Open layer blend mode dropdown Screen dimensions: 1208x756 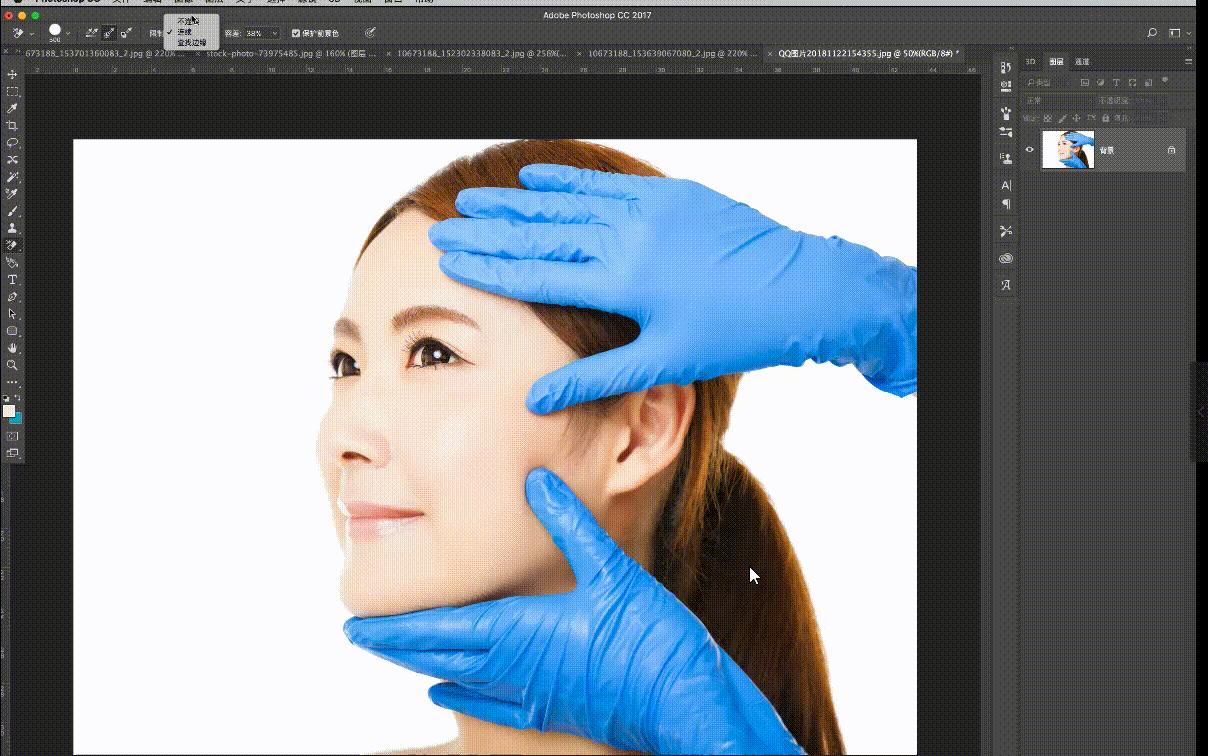point(1057,101)
